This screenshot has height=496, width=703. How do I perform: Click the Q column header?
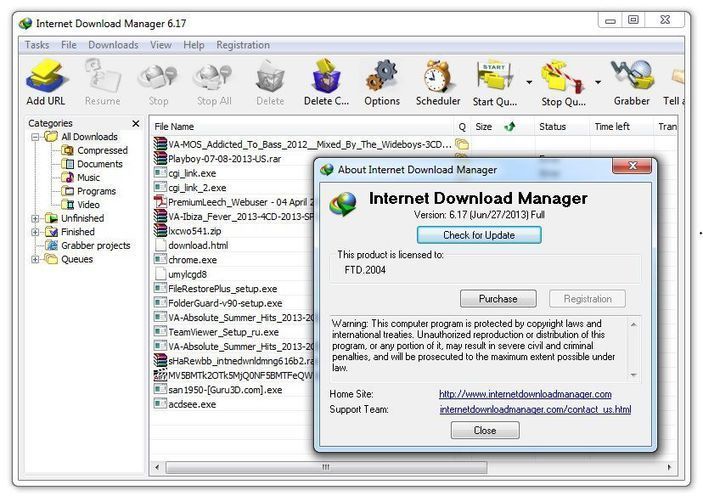point(462,127)
